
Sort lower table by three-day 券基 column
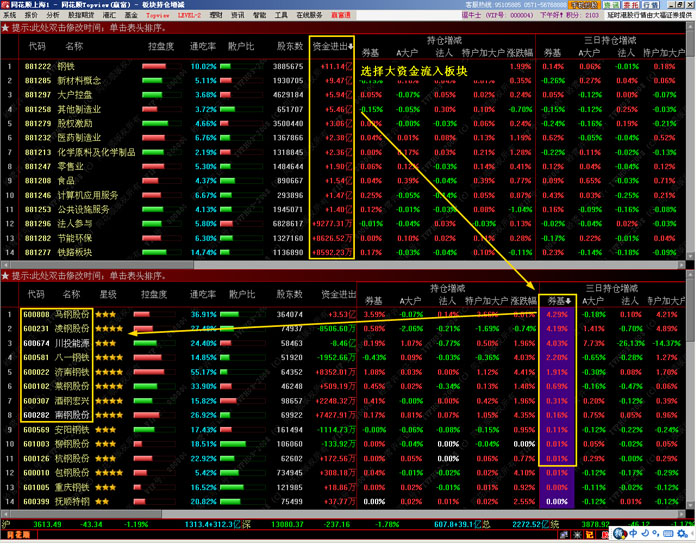[557, 300]
